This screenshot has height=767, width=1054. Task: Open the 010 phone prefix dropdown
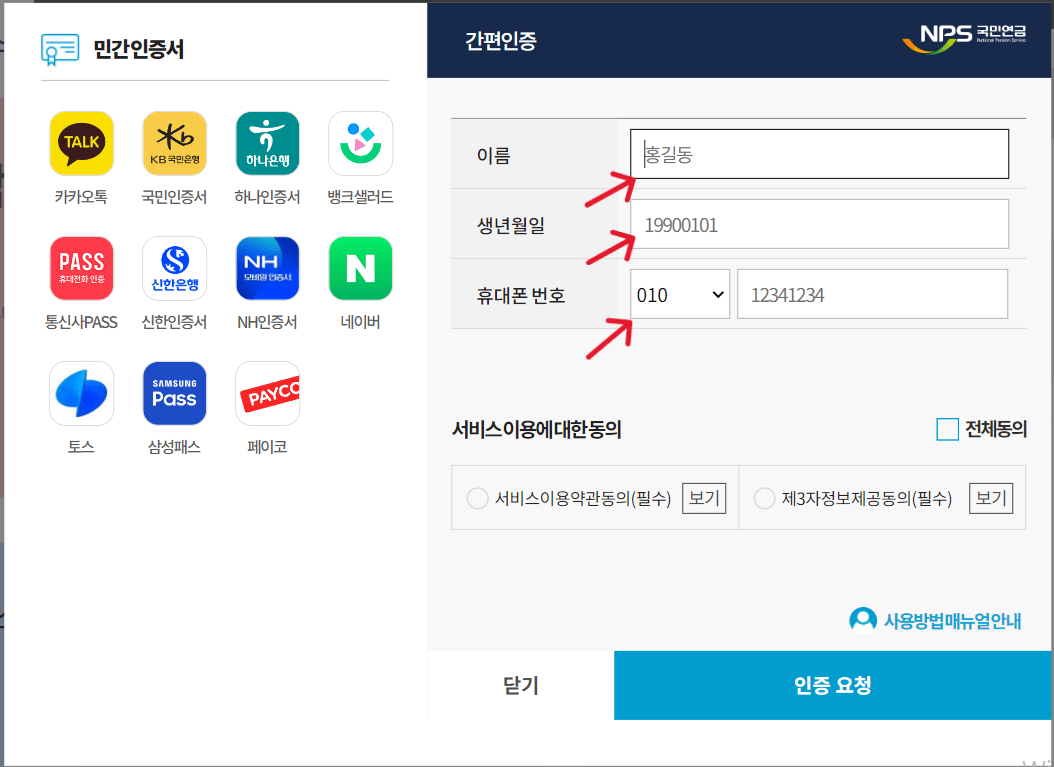pyautogui.click(x=680, y=294)
